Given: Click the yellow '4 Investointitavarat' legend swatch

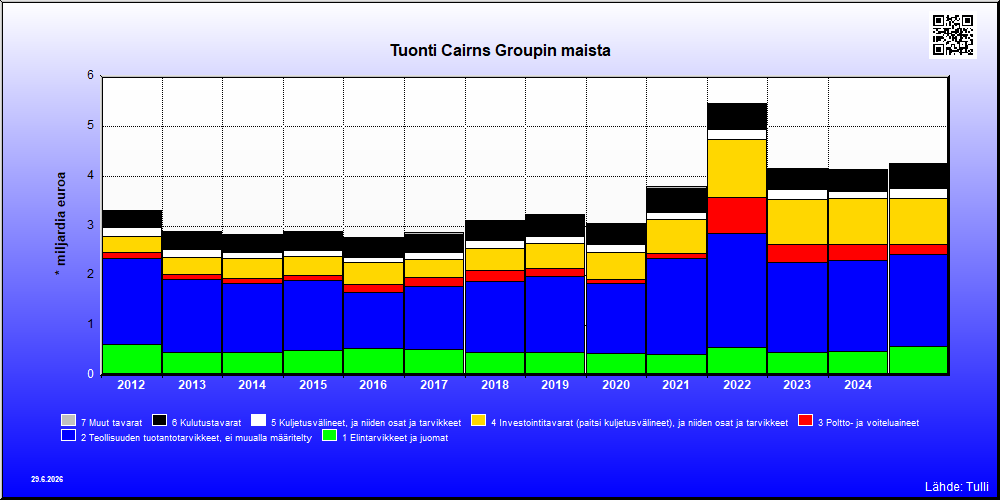Looking at the screenshot, I should [x=478, y=421].
